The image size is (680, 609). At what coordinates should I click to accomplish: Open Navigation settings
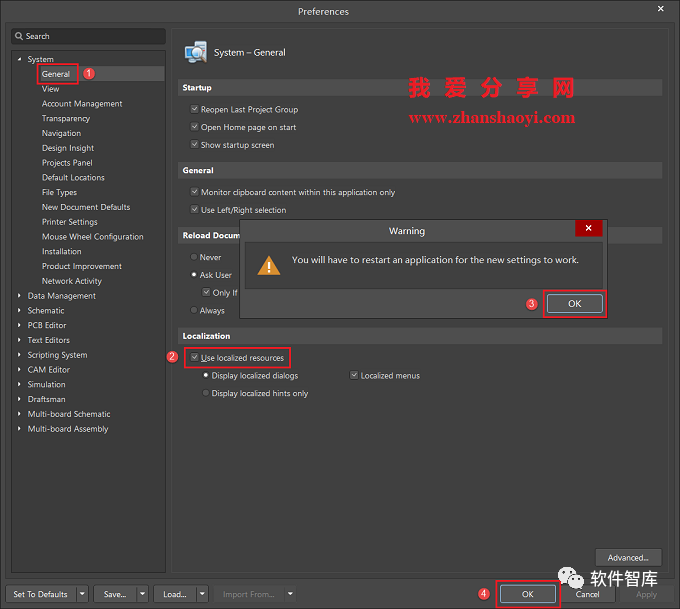(61, 133)
